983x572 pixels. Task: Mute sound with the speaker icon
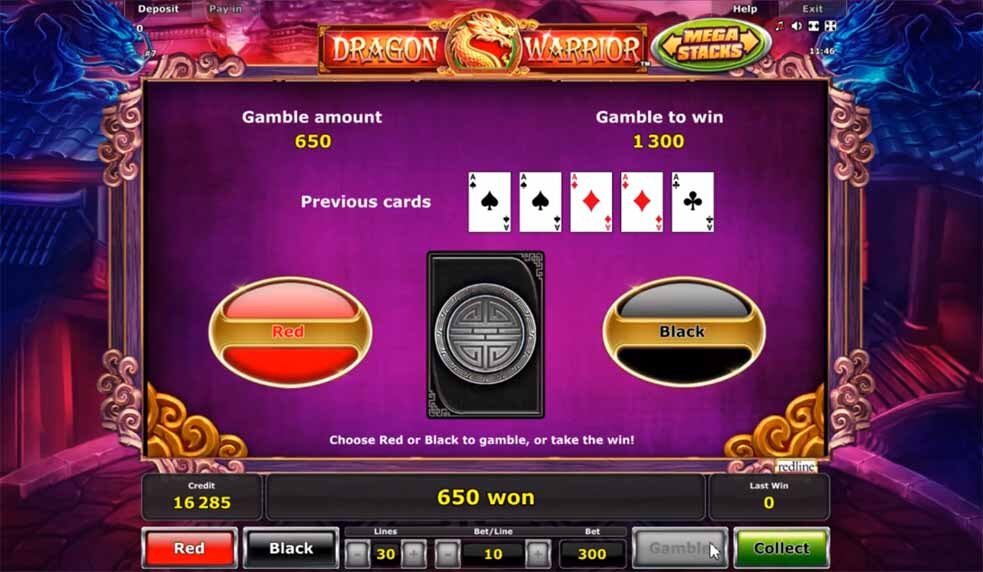[796, 26]
